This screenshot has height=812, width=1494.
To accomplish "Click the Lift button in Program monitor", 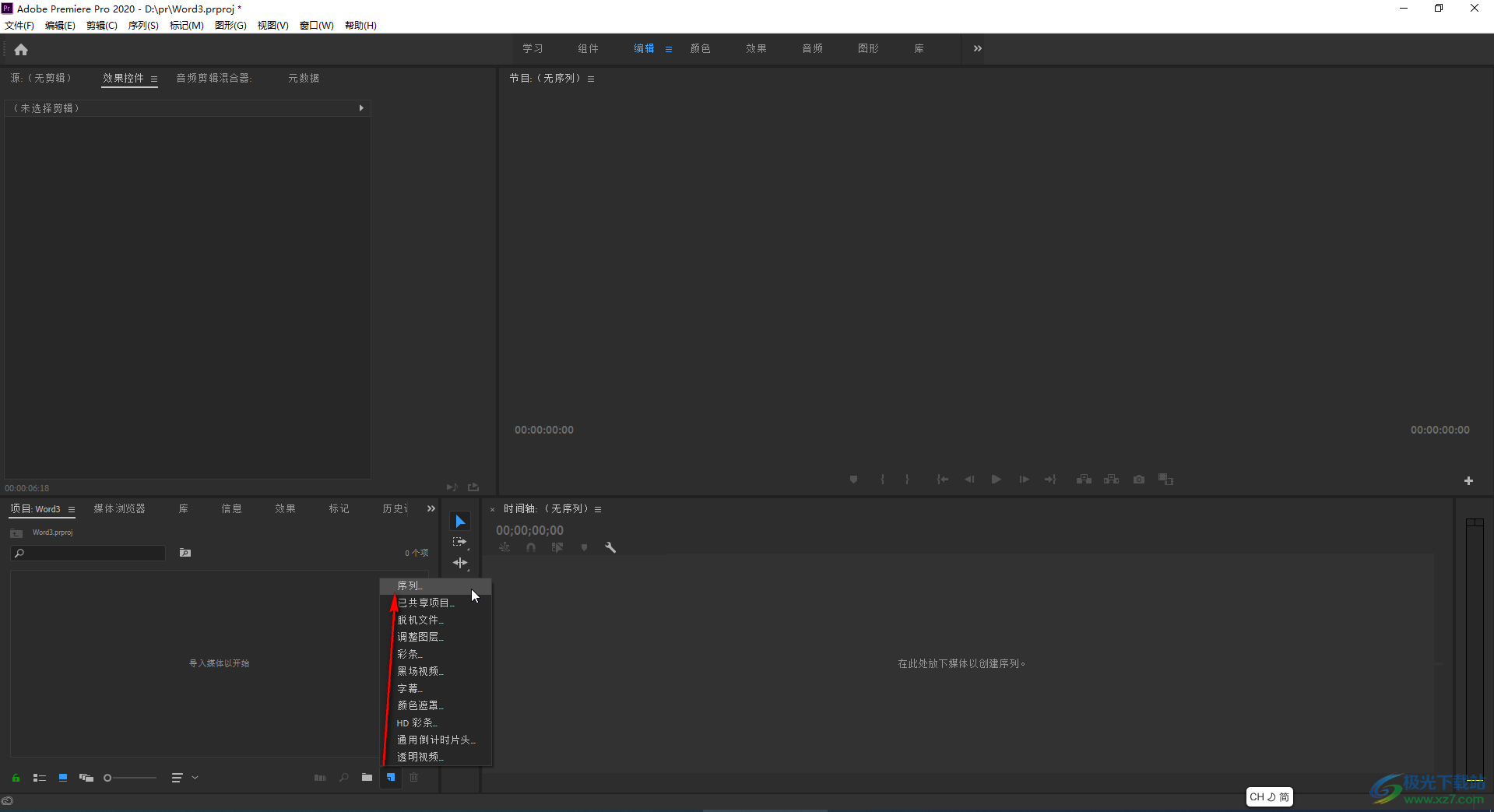I will [1084, 480].
